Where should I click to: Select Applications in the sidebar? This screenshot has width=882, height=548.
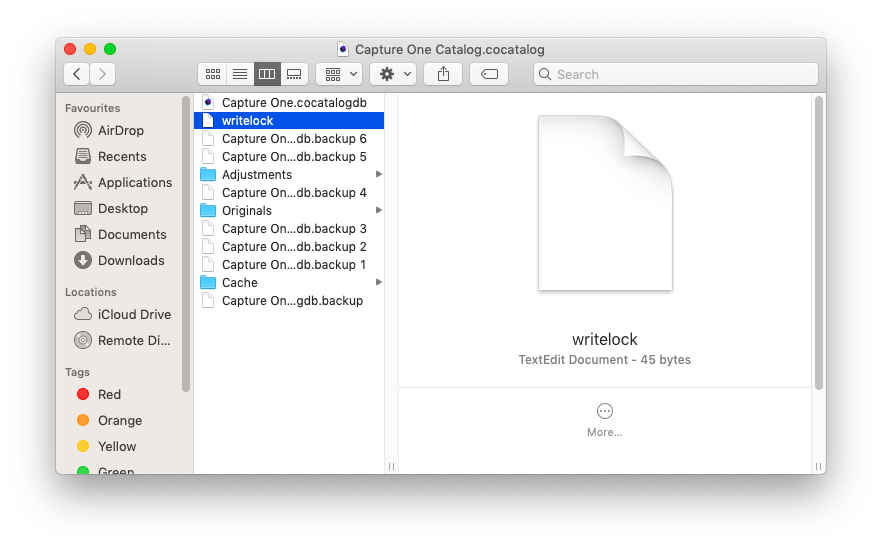[x=134, y=182]
